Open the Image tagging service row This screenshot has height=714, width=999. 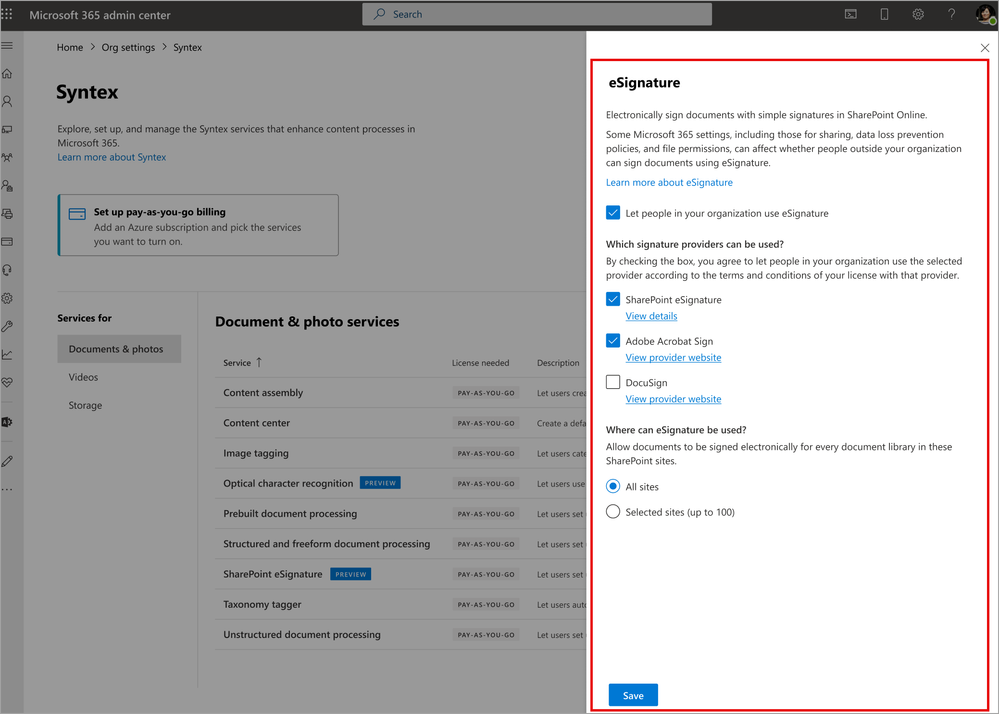[x=400, y=453]
